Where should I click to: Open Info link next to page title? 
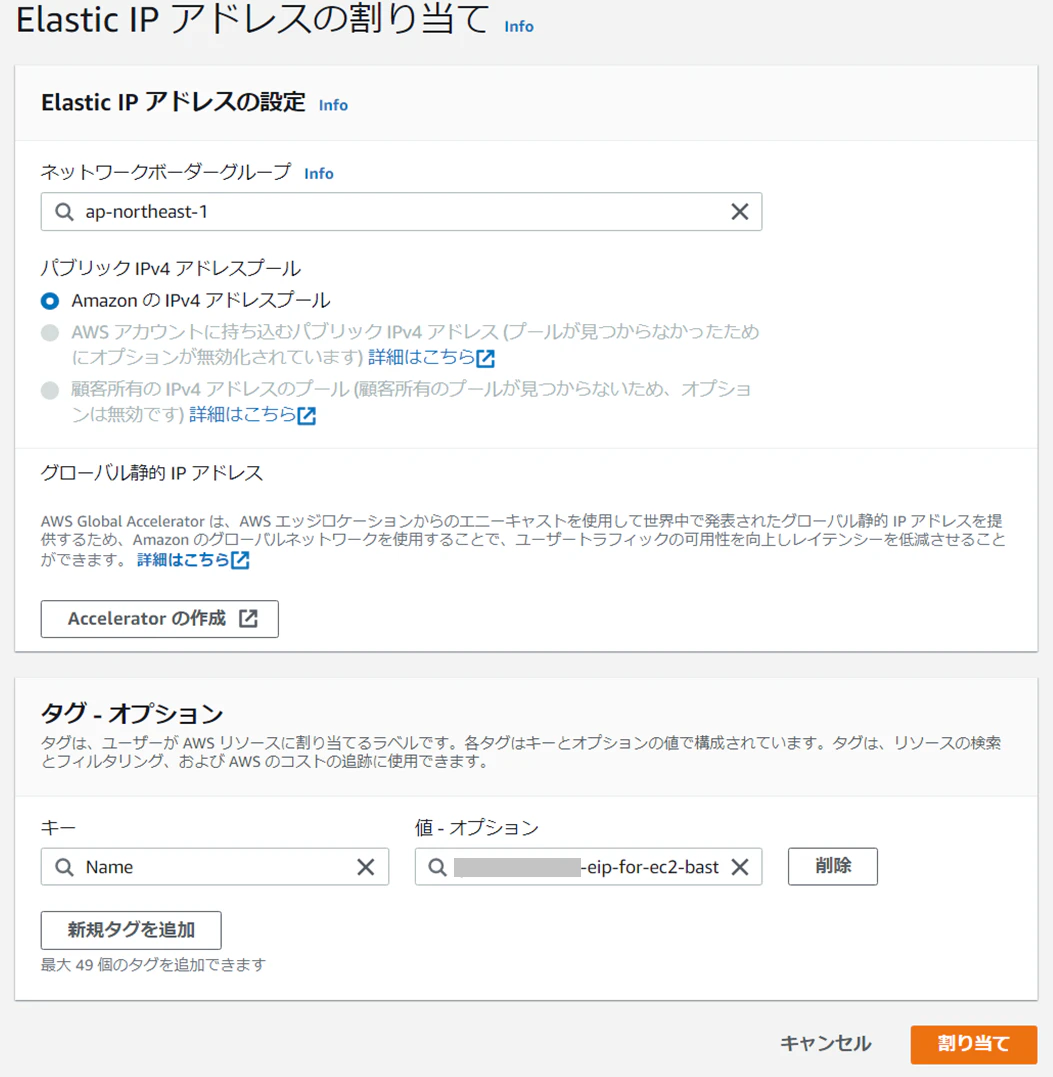(519, 26)
